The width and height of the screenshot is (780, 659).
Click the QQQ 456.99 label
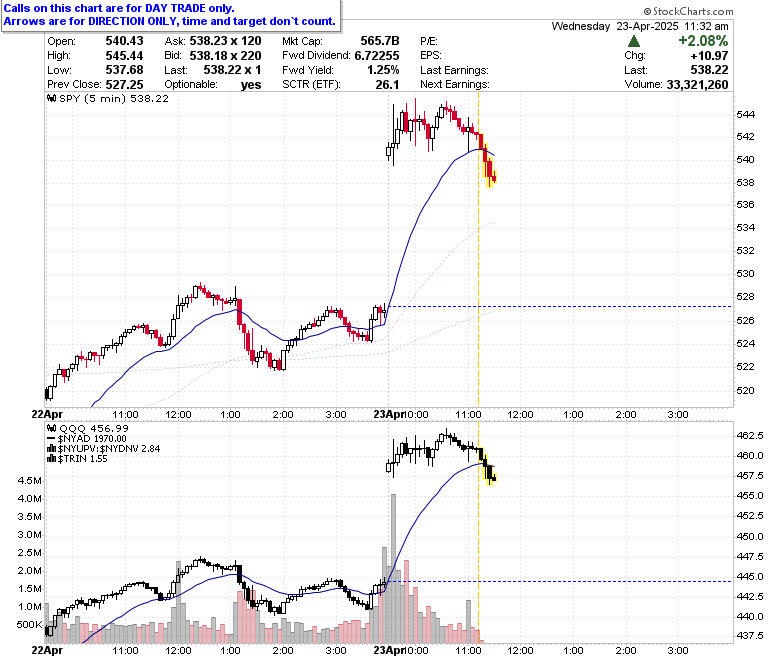click(x=94, y=428)
